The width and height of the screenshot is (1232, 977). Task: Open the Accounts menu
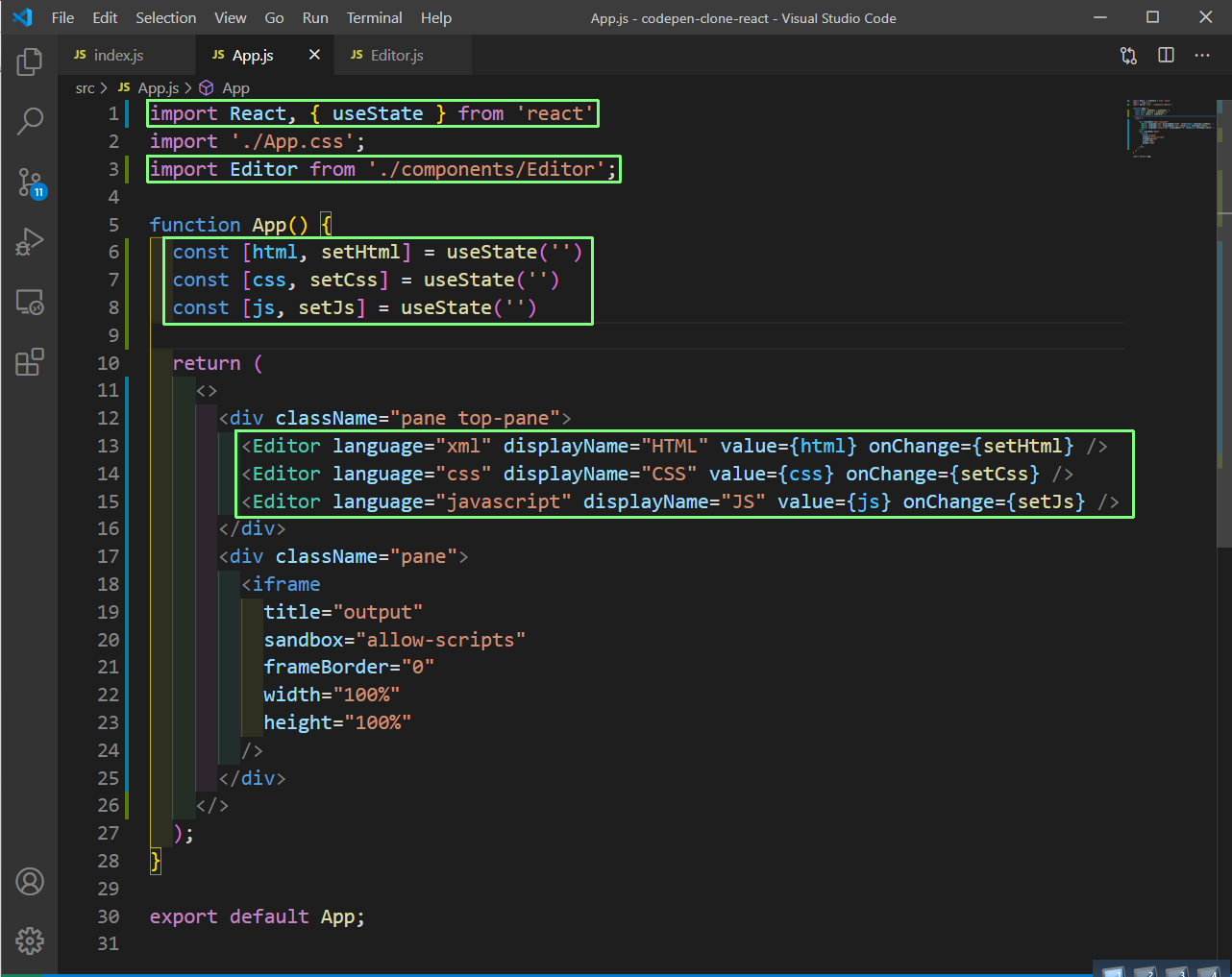(x=30, y=881)
